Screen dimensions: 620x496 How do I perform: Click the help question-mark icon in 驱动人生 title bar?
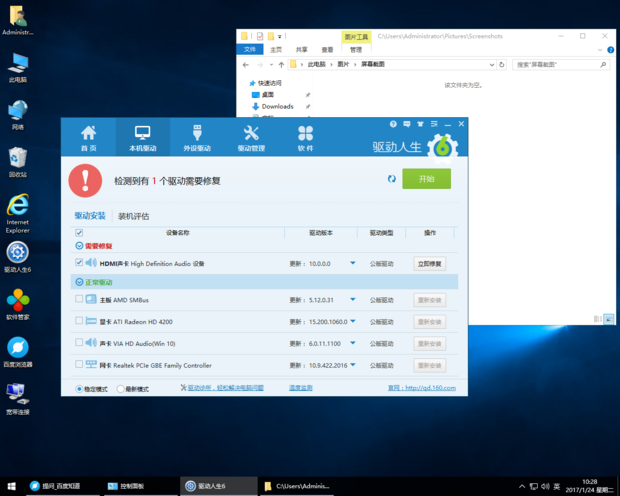pyautogui.click(x=393, y=124)
